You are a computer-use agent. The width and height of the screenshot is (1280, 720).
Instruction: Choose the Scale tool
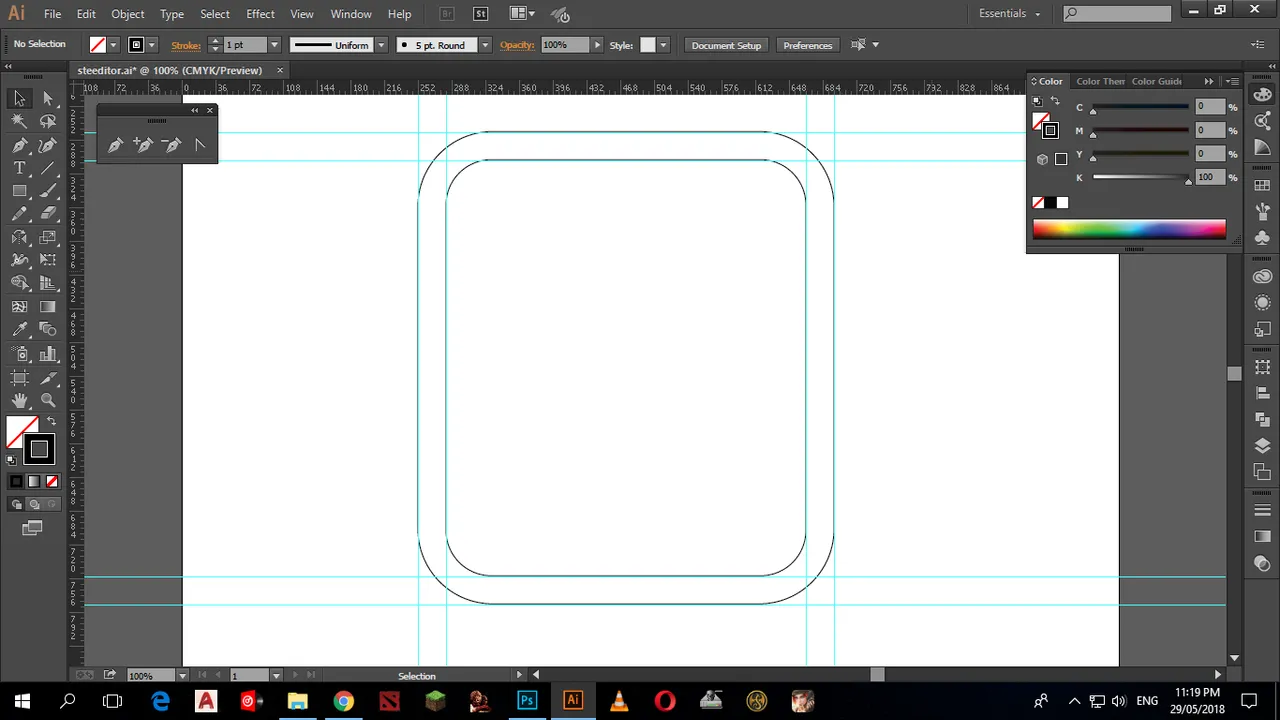pyautogui.click(x=48, y=238)
